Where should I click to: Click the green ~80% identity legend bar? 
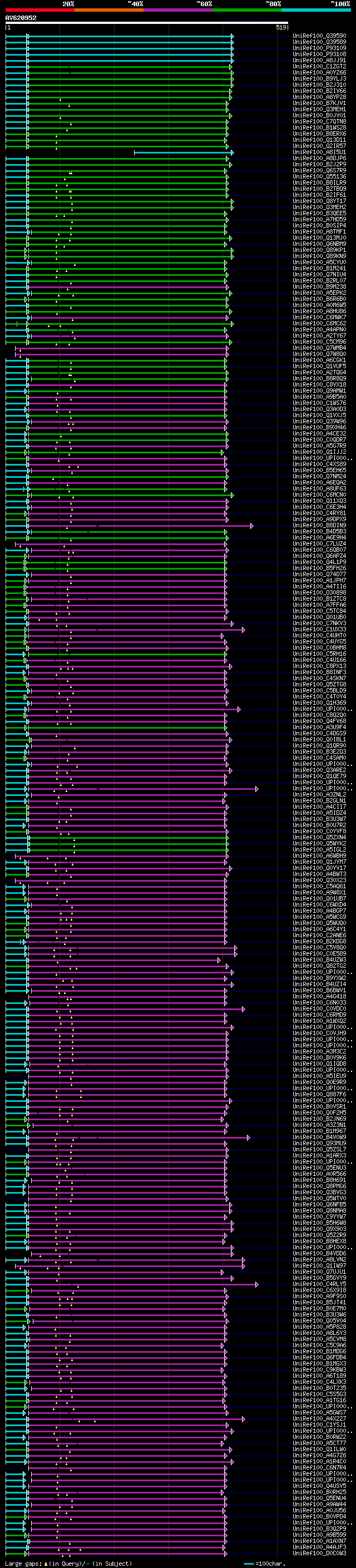coord(247,10)
